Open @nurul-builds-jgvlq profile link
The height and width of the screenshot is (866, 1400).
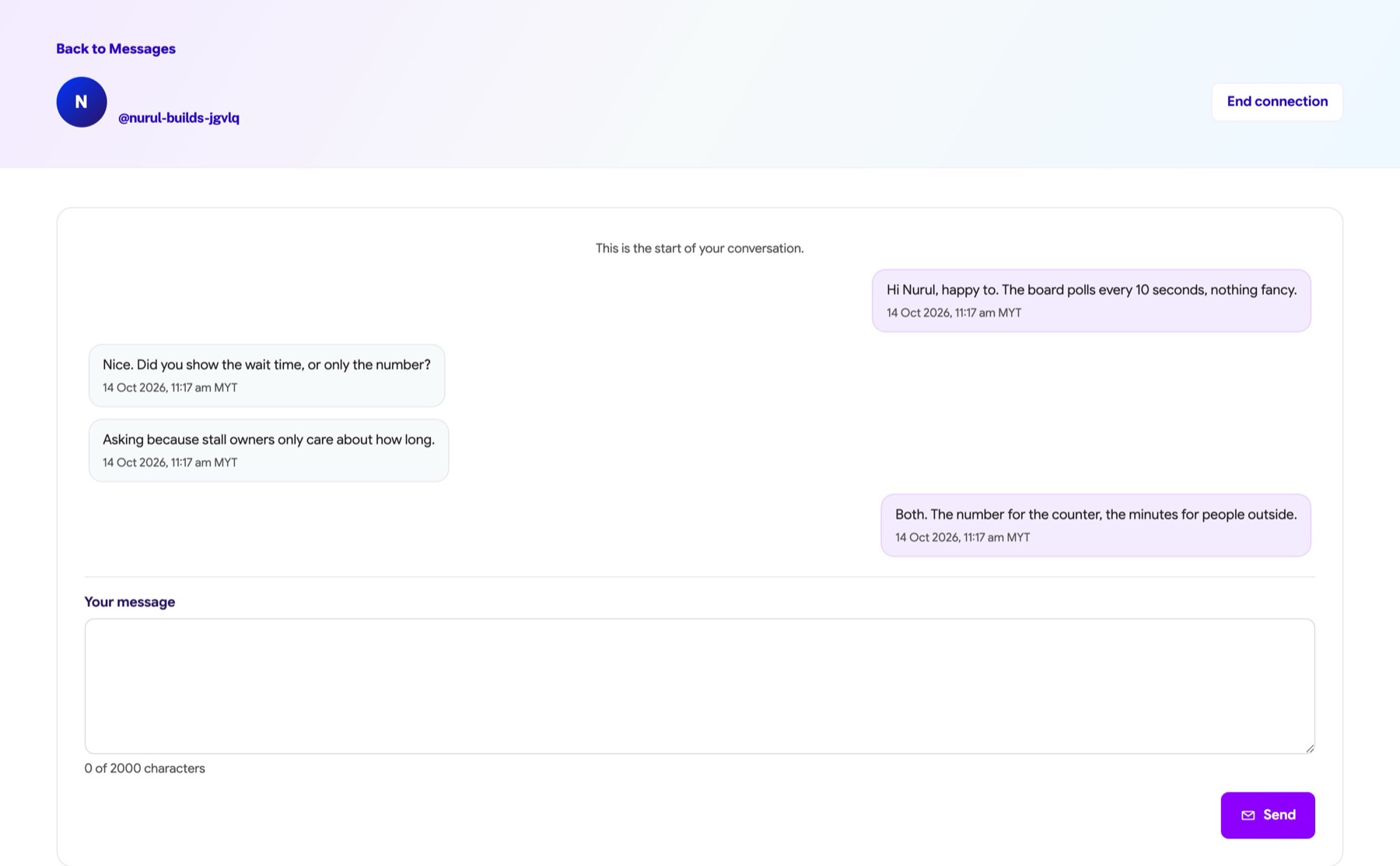(x=179, y=117)
